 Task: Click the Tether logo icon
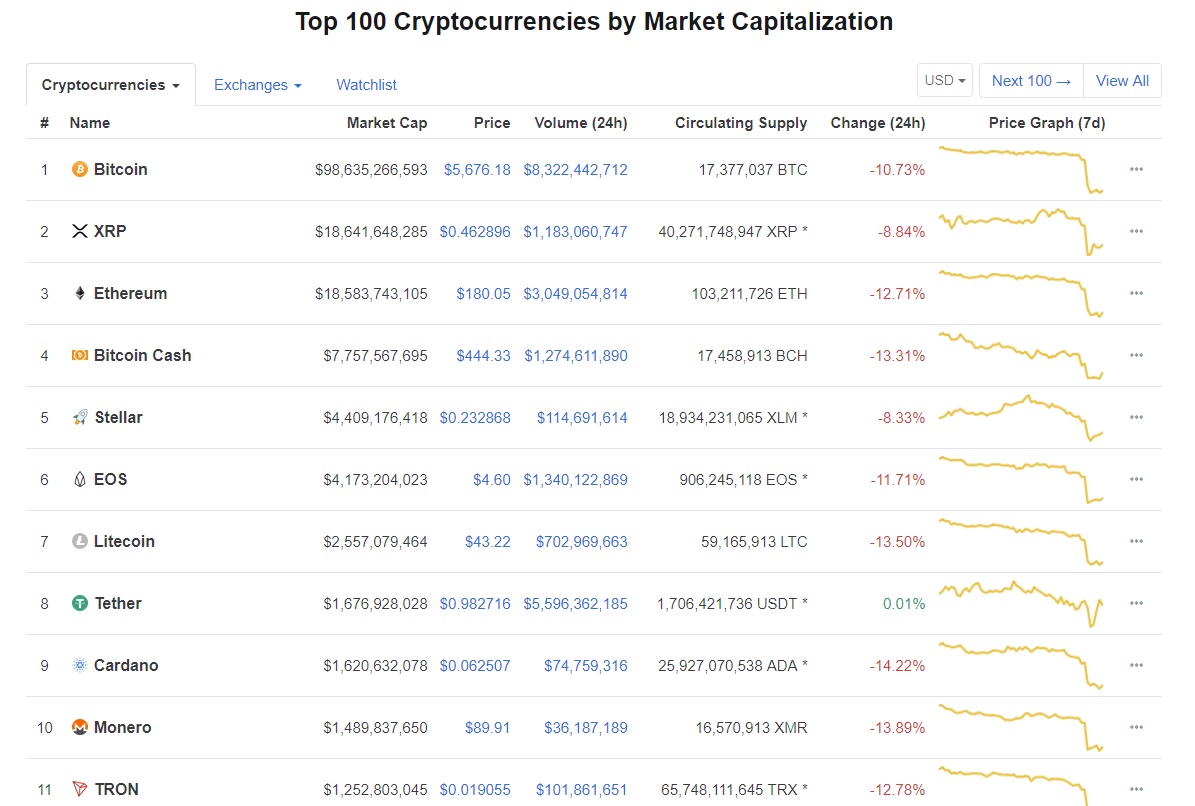80,604
